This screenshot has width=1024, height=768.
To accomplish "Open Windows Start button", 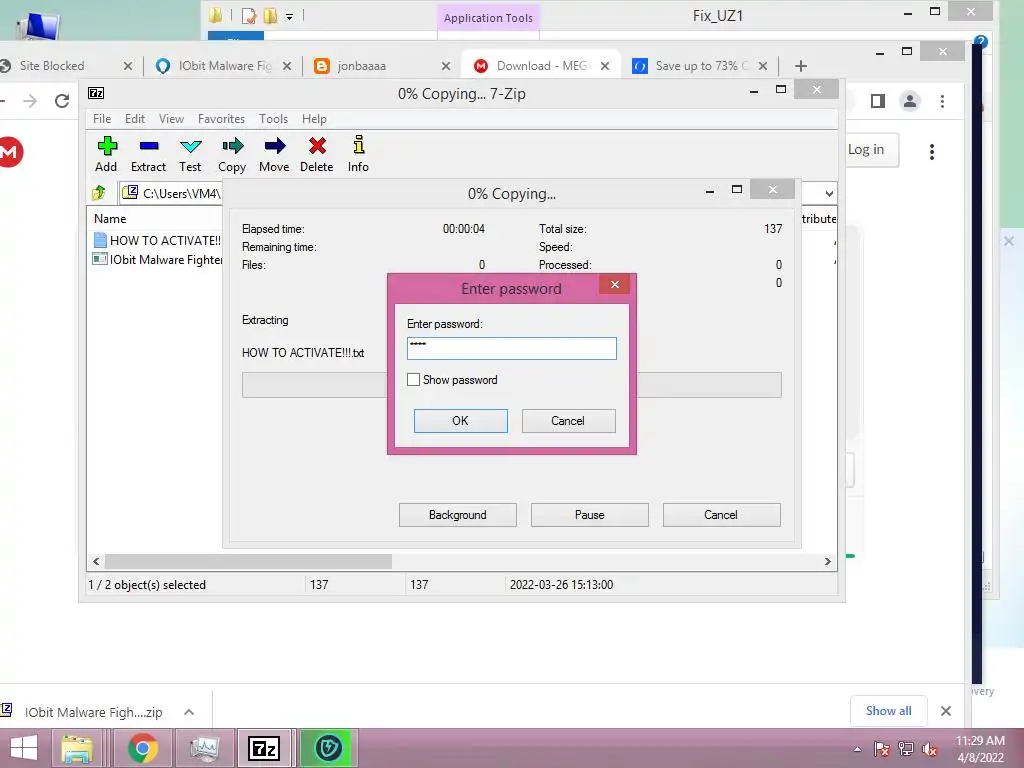I will [24, 748].
